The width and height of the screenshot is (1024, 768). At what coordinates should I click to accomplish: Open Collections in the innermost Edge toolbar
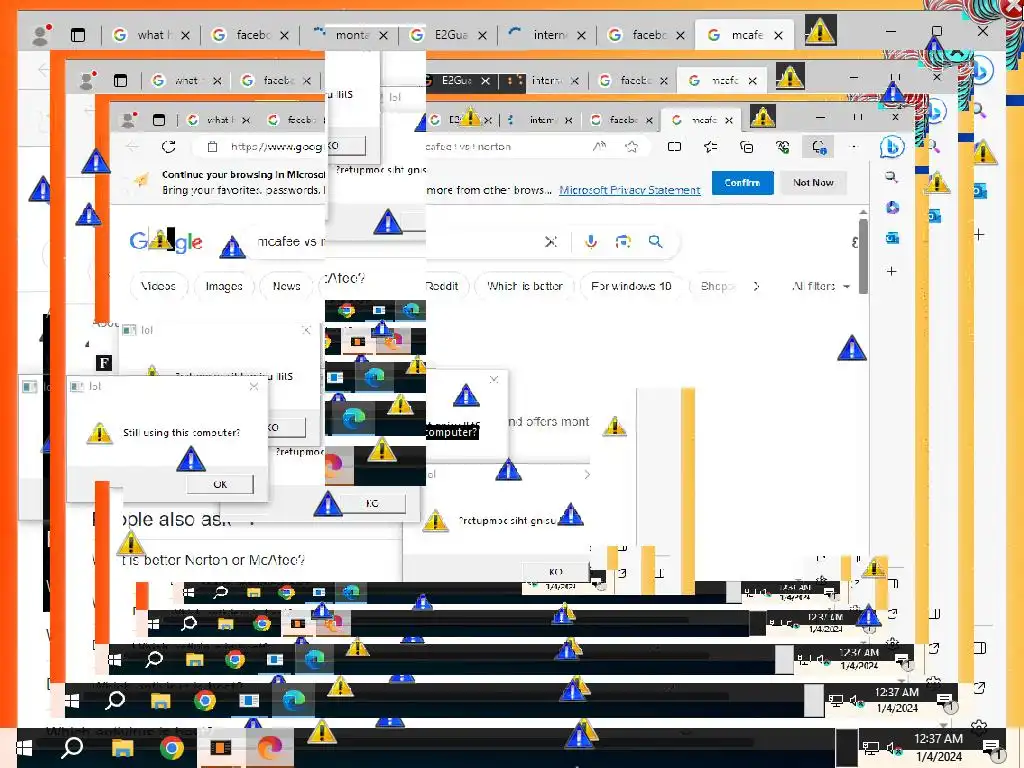pos(746,147)
